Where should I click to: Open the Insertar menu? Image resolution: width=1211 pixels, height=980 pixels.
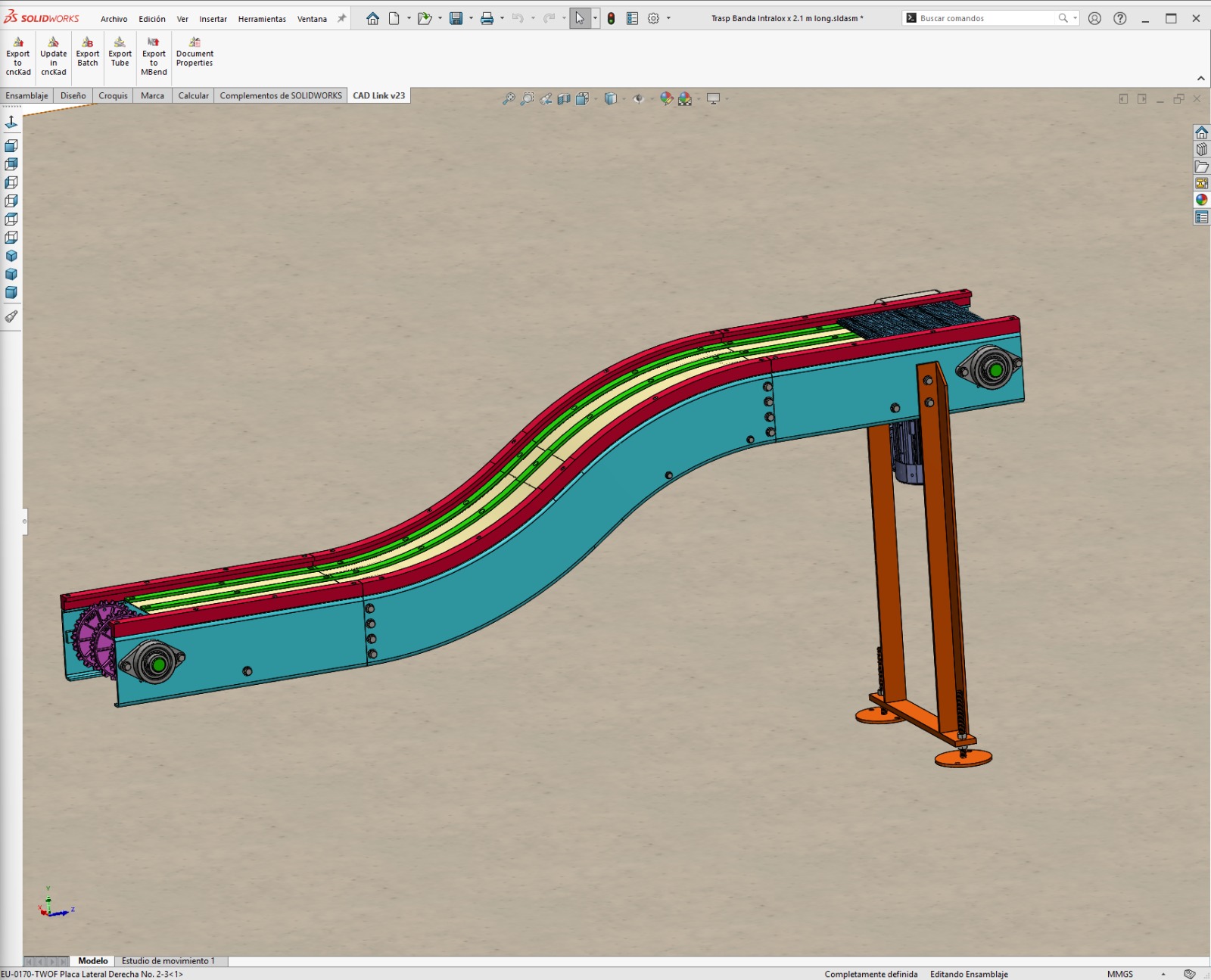(213, 19)
